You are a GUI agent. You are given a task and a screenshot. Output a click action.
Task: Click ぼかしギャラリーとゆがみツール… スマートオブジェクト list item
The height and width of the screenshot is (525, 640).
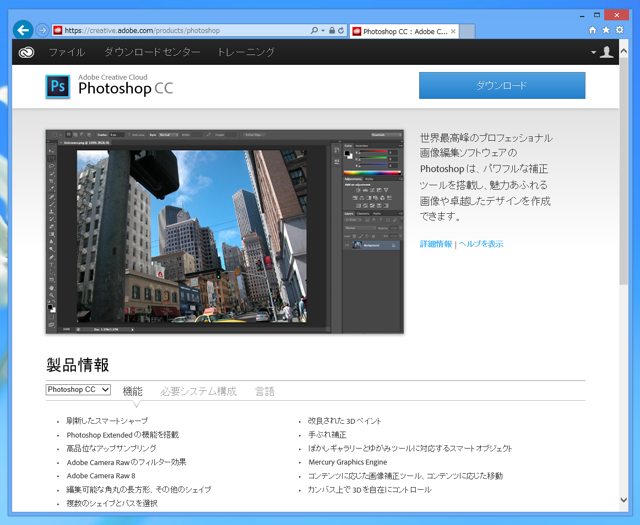pyautogui.click(x=410, y=448)
